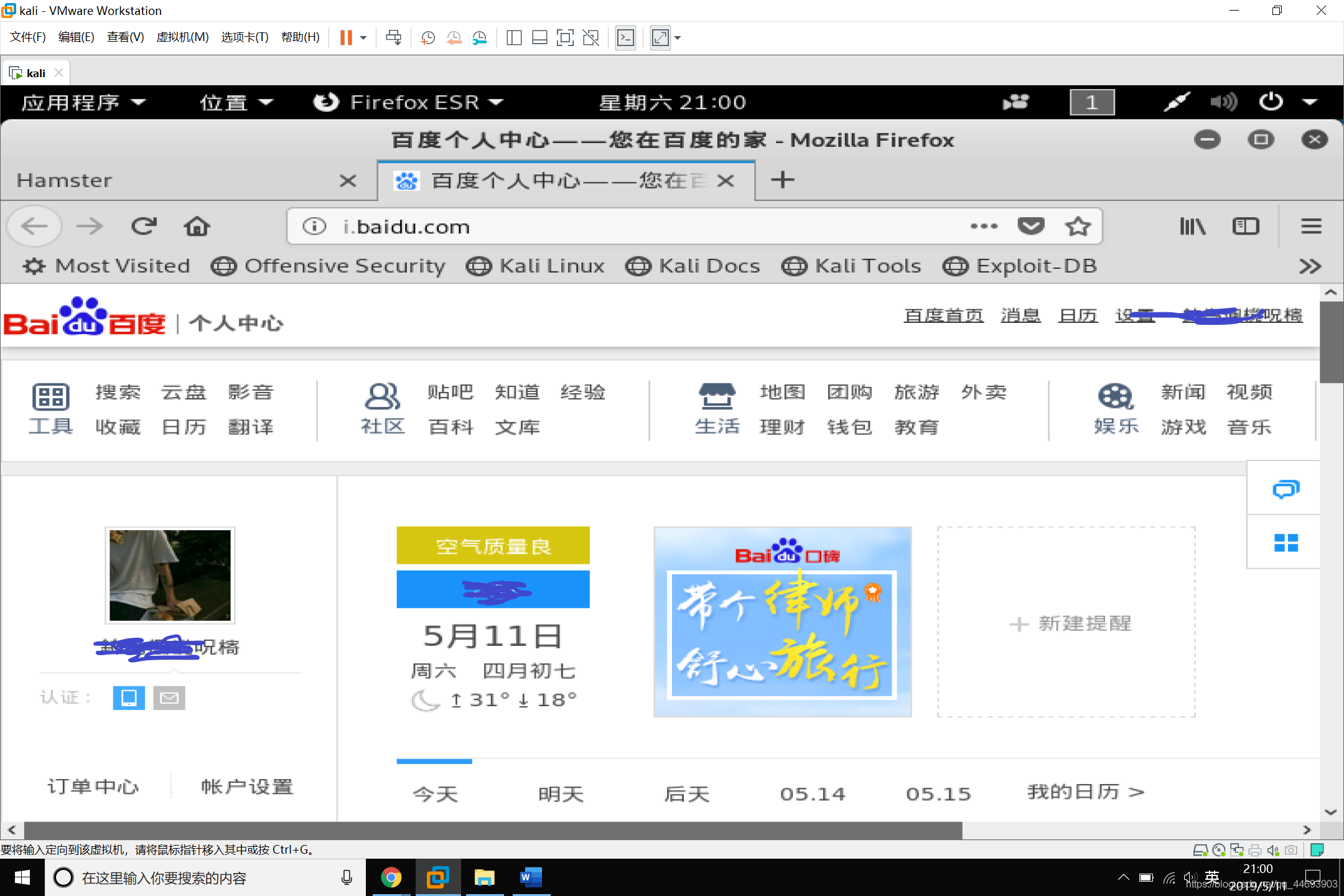Open the 文件(F) menu in VMware
This screenshot has height=896, width=1344.
tap(27, 37)
